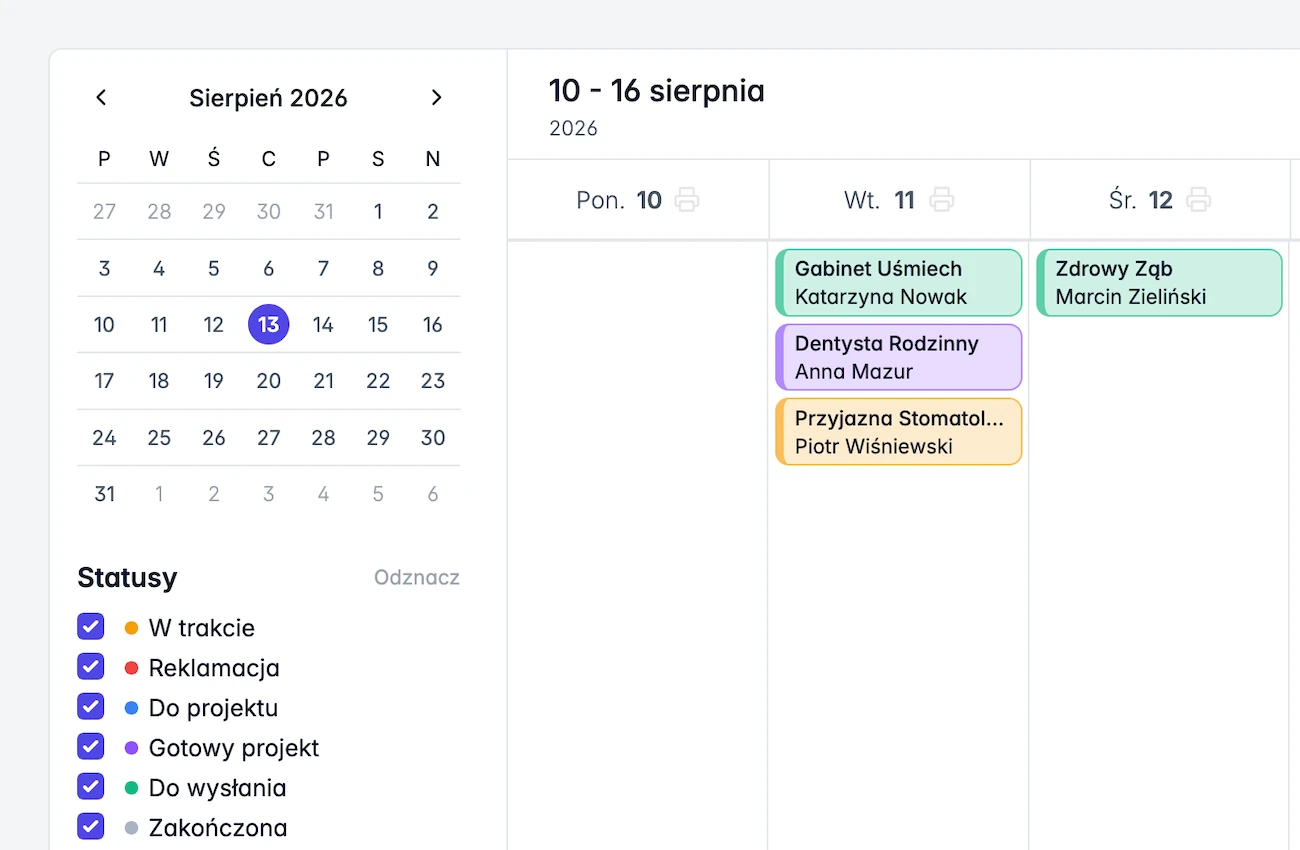Screen dimensions: 1300x850
Task: Click the purple dot next to Gotowy projekt
Action: pos(131,748)
